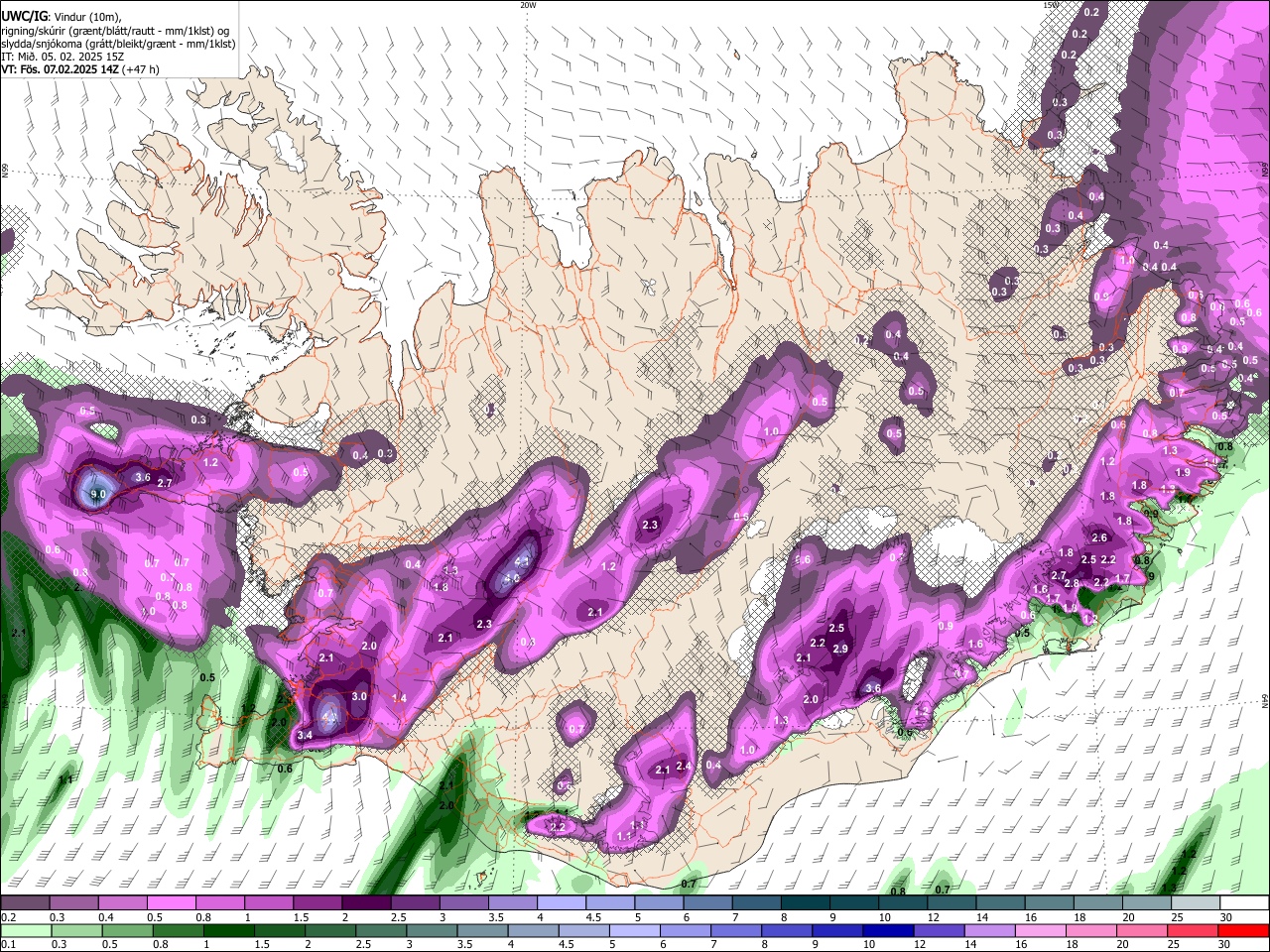The height and width of the screenshot is (952, 1270).
Task: Click the 15W longitude label
Action: click(1050, 5)
